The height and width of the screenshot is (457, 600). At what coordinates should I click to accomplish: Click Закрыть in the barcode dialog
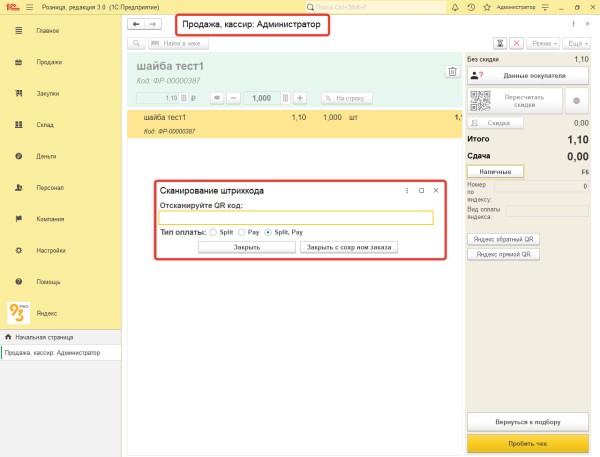(247, 246)
